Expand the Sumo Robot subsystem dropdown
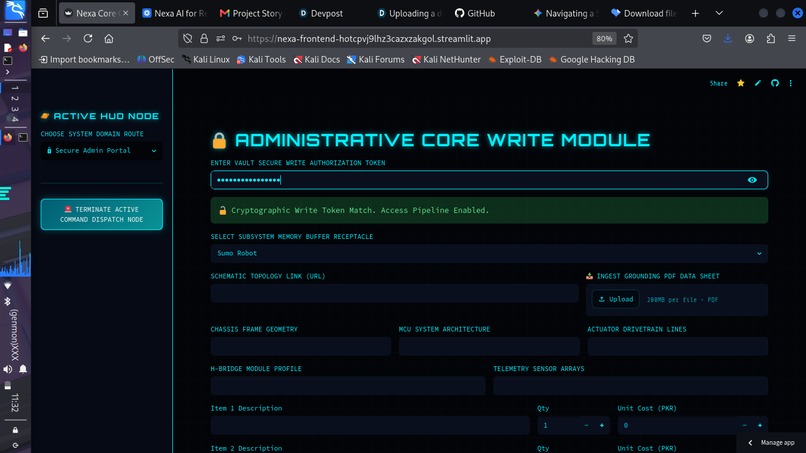This screenshot has width=806, height=453. point(489,253)
